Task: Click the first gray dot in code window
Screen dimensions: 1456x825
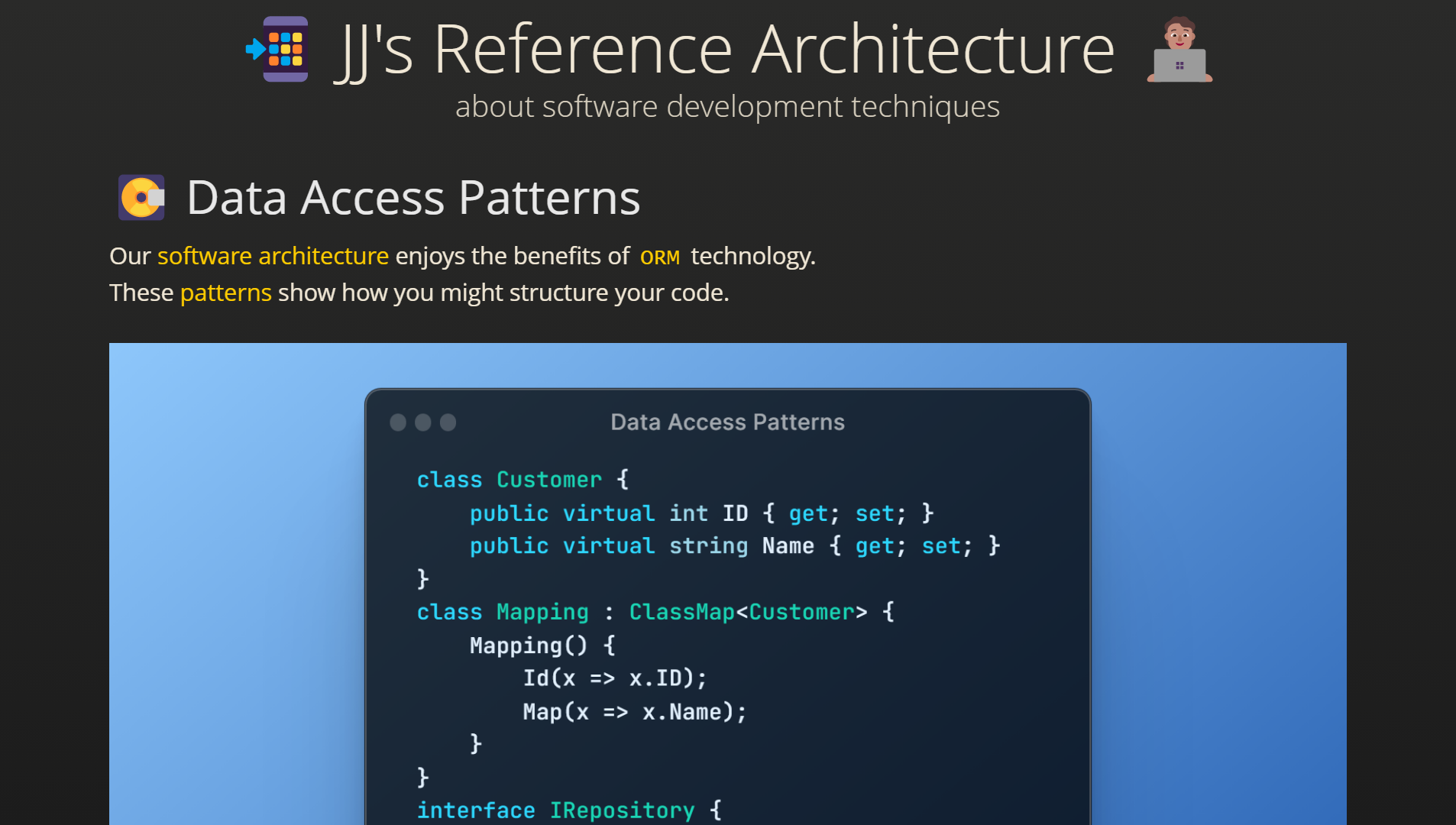Action: [398, 422]
